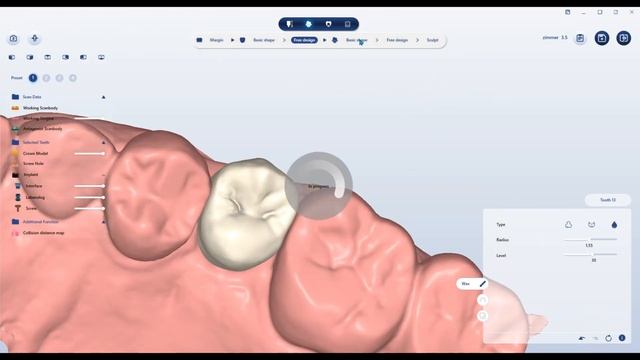Open first design mode icon in top pill
Screen dimensions: 640x360
point(289,24)
